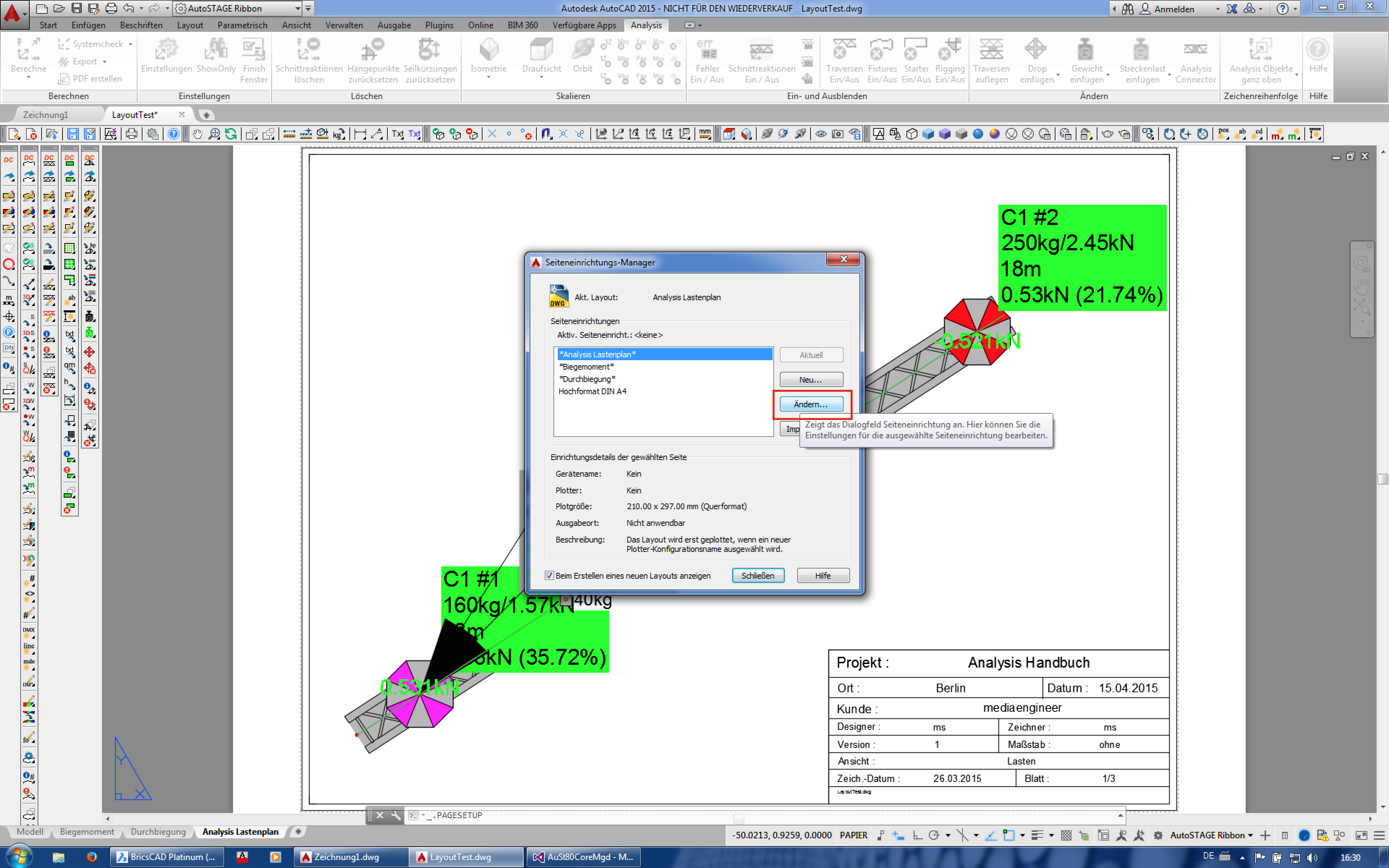Click the Pan hand tool icon

click(x=197, y=134)
